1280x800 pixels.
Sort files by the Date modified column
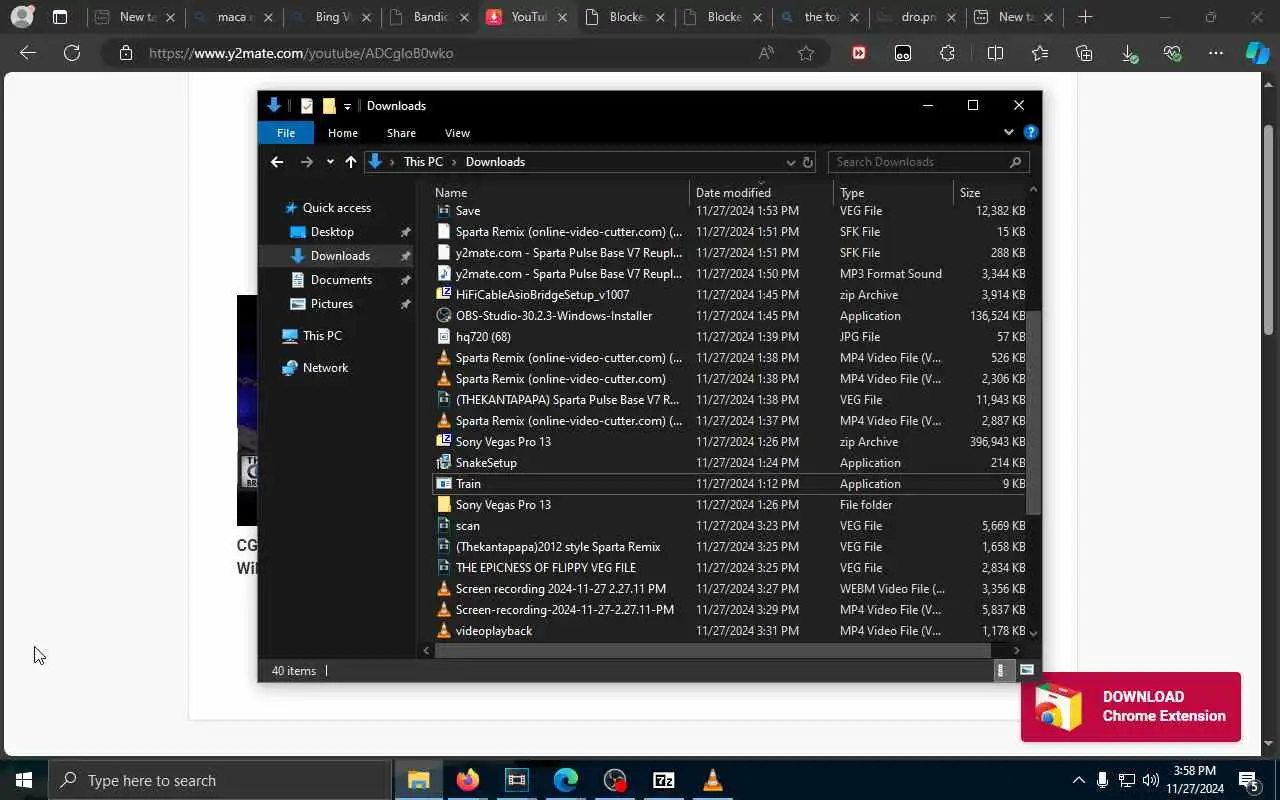point(761,193)
